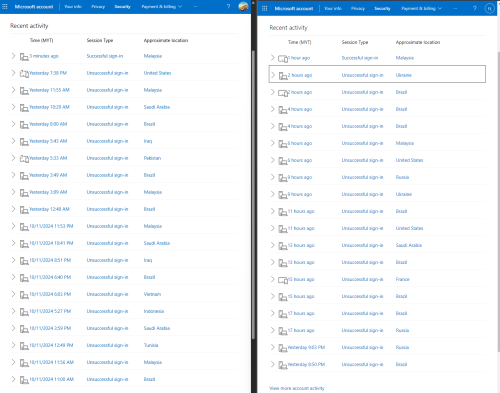Click 'Successful sign-in' for '1 hour ago' row
500x393 pixels.
[360, 58]
